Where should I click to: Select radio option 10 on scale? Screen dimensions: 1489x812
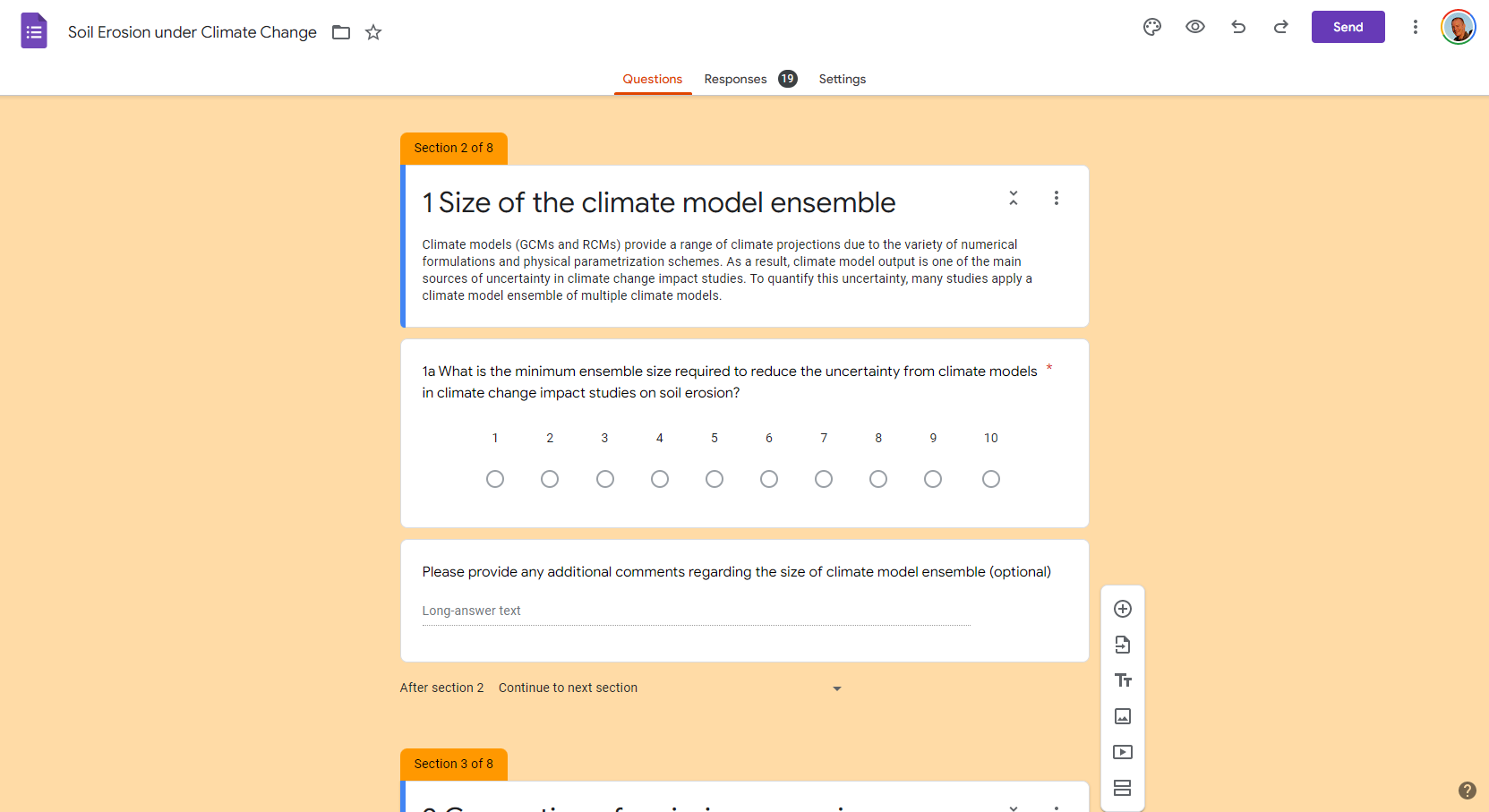point(991,479)
